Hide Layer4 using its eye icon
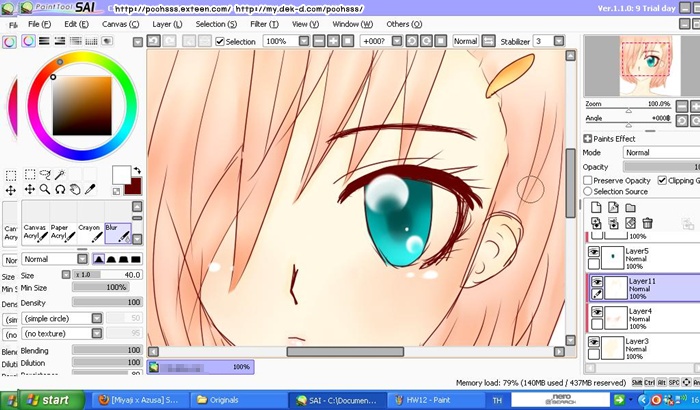The width and height of the screenshot is (700, 410). 596,311
